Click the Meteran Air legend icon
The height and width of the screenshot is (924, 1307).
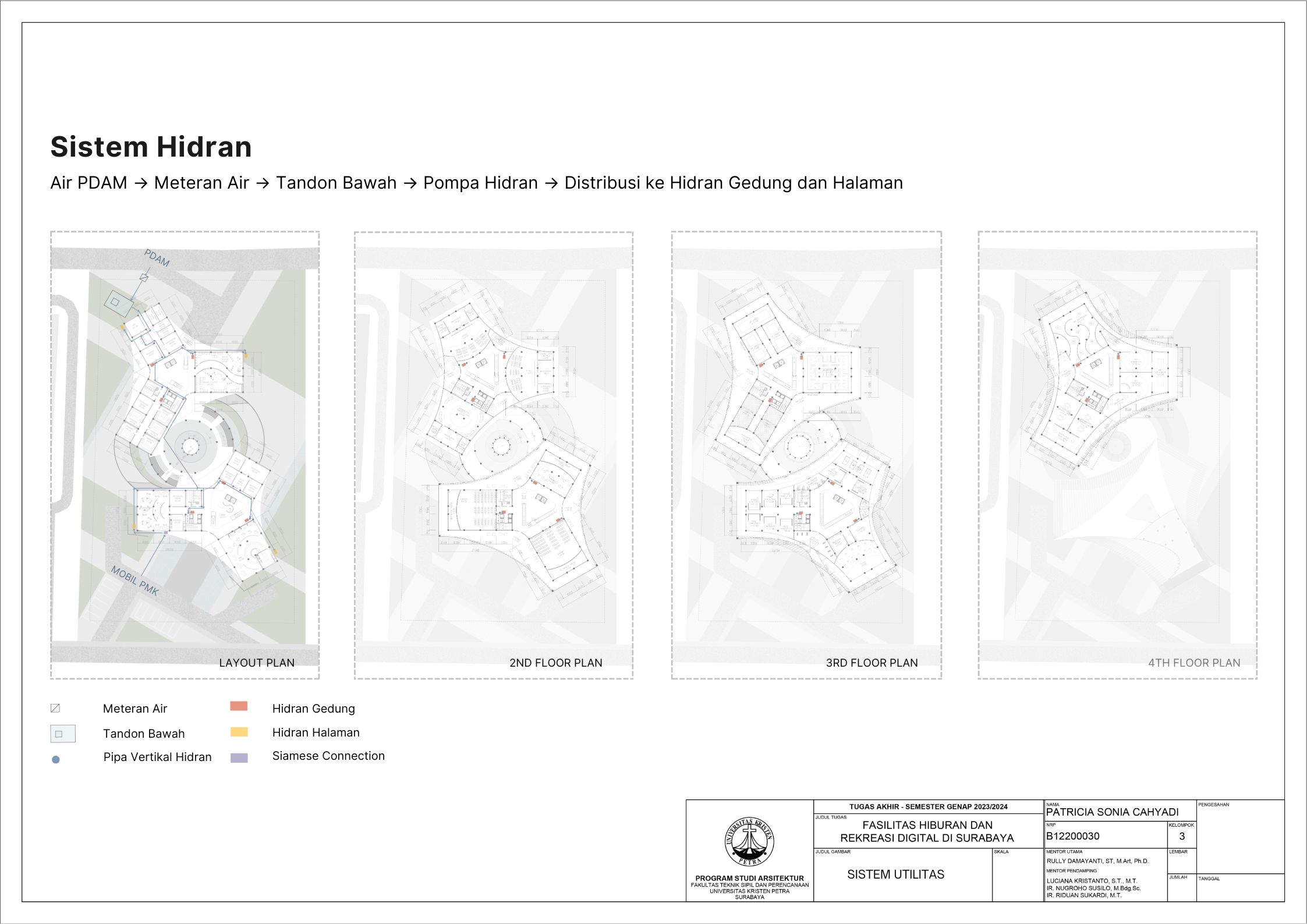coord(55,709)
